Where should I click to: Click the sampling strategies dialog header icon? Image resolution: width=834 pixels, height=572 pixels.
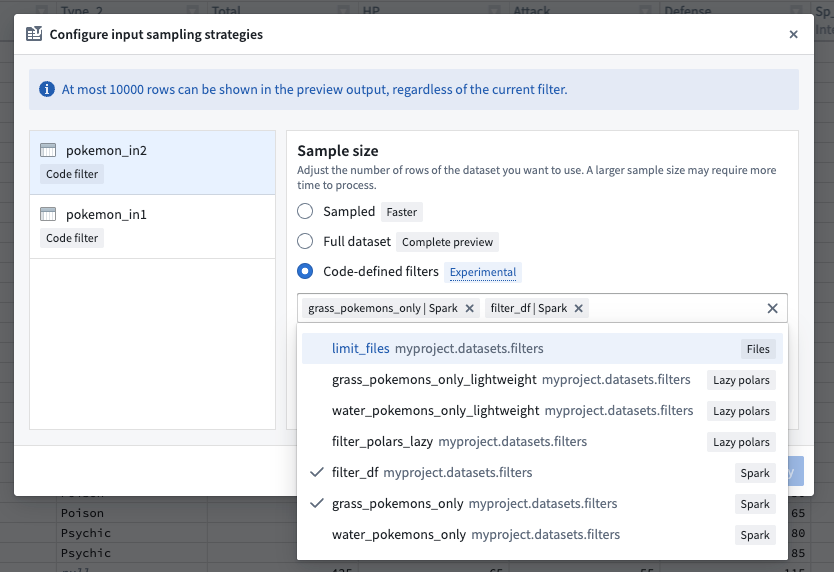[x=34, y=34]
